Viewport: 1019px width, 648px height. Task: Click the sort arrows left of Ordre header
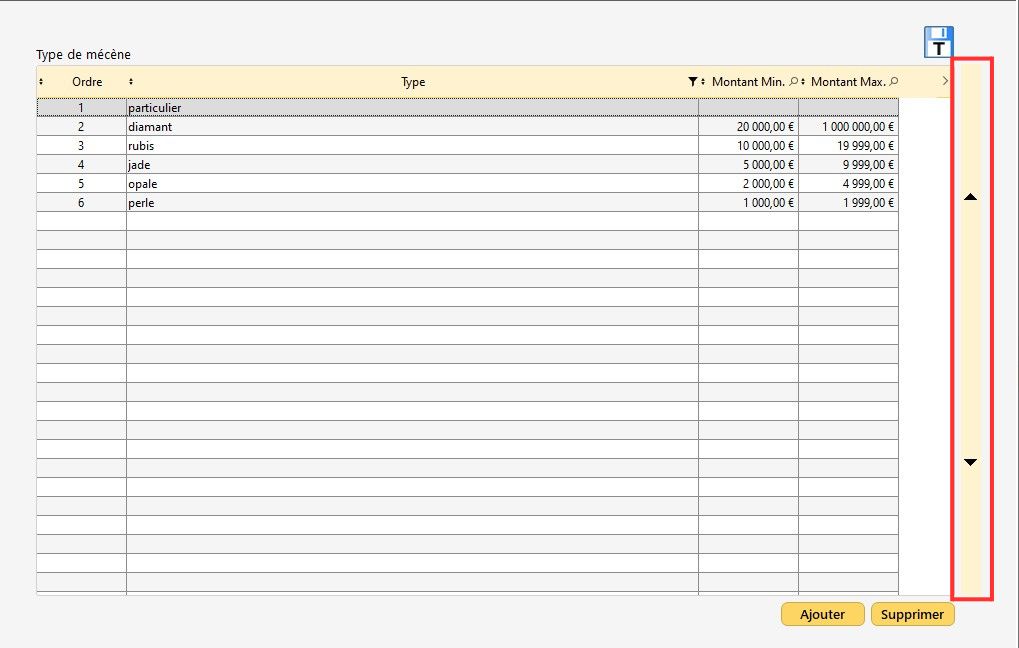coord(41,82)
